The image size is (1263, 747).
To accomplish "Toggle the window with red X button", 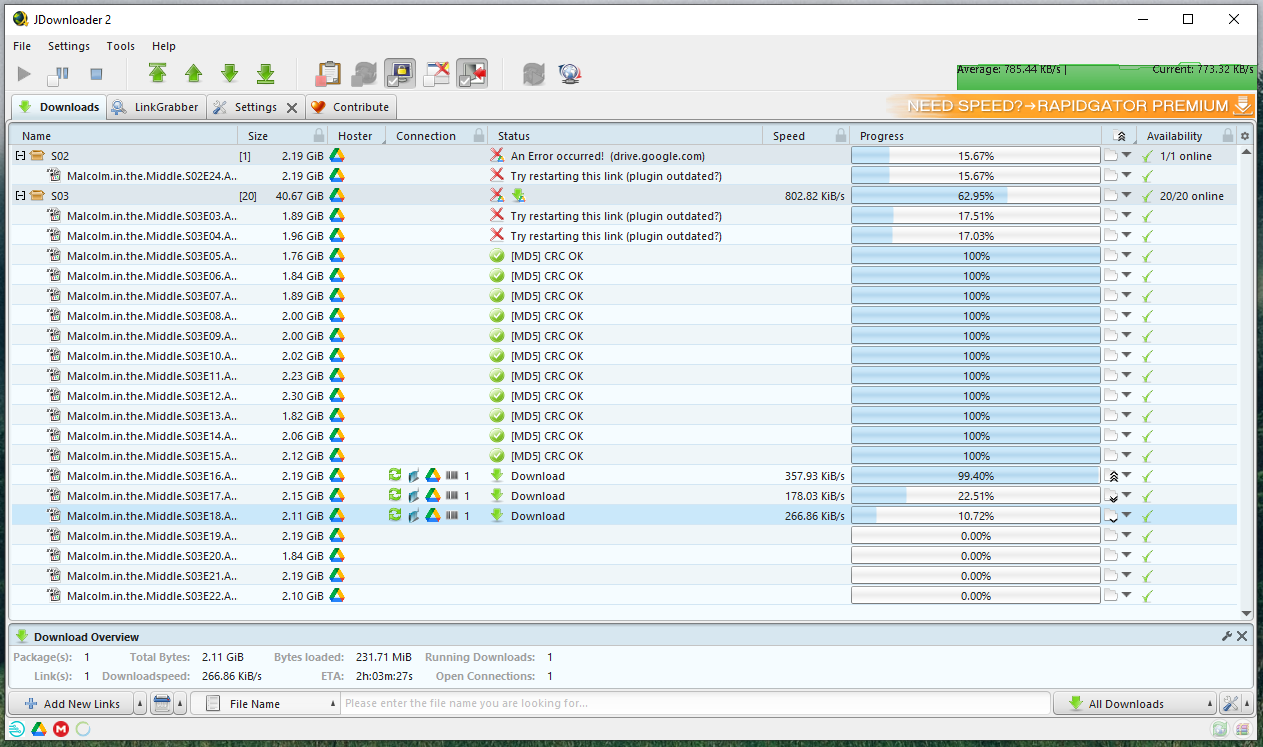I will coord(436,73).
